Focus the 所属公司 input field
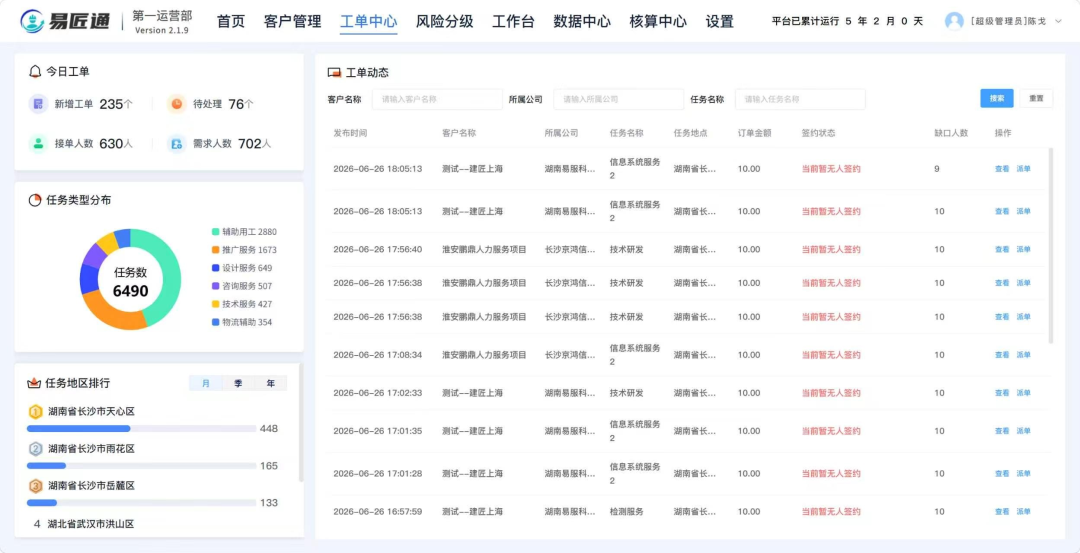Image resolution: width=1080 pixels, height=553 pixels. pyautogui.click(x=619, y=99)
